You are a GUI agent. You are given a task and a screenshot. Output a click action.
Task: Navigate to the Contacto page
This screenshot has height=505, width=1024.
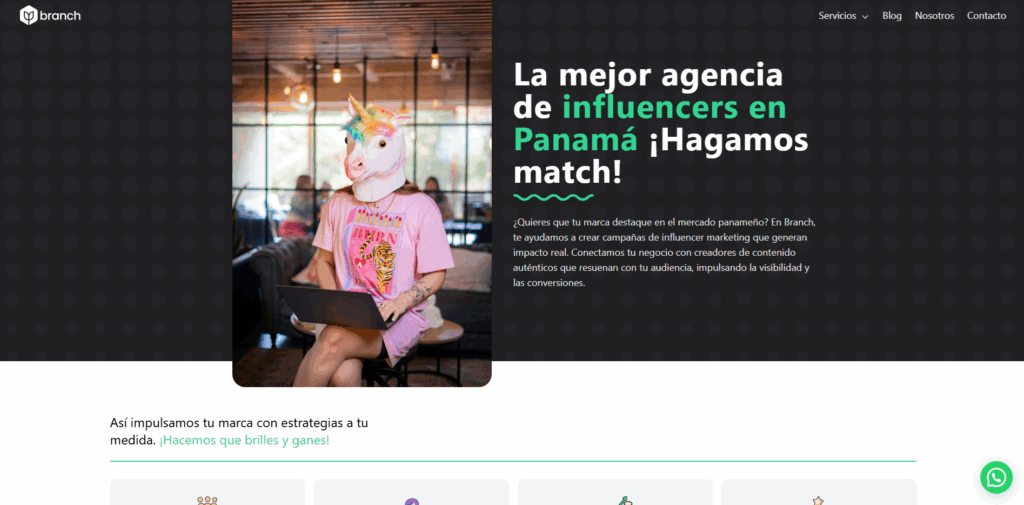(x=986, y=16)
